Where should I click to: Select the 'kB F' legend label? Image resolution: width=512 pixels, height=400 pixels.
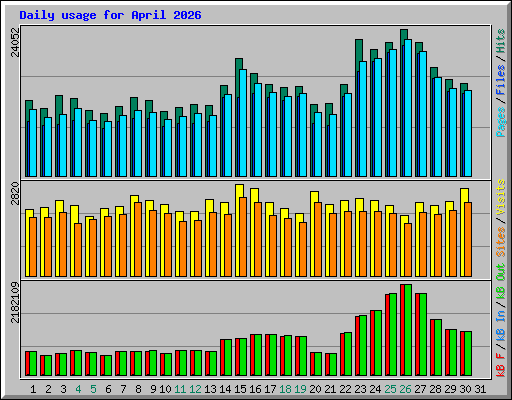click(501, 364)
